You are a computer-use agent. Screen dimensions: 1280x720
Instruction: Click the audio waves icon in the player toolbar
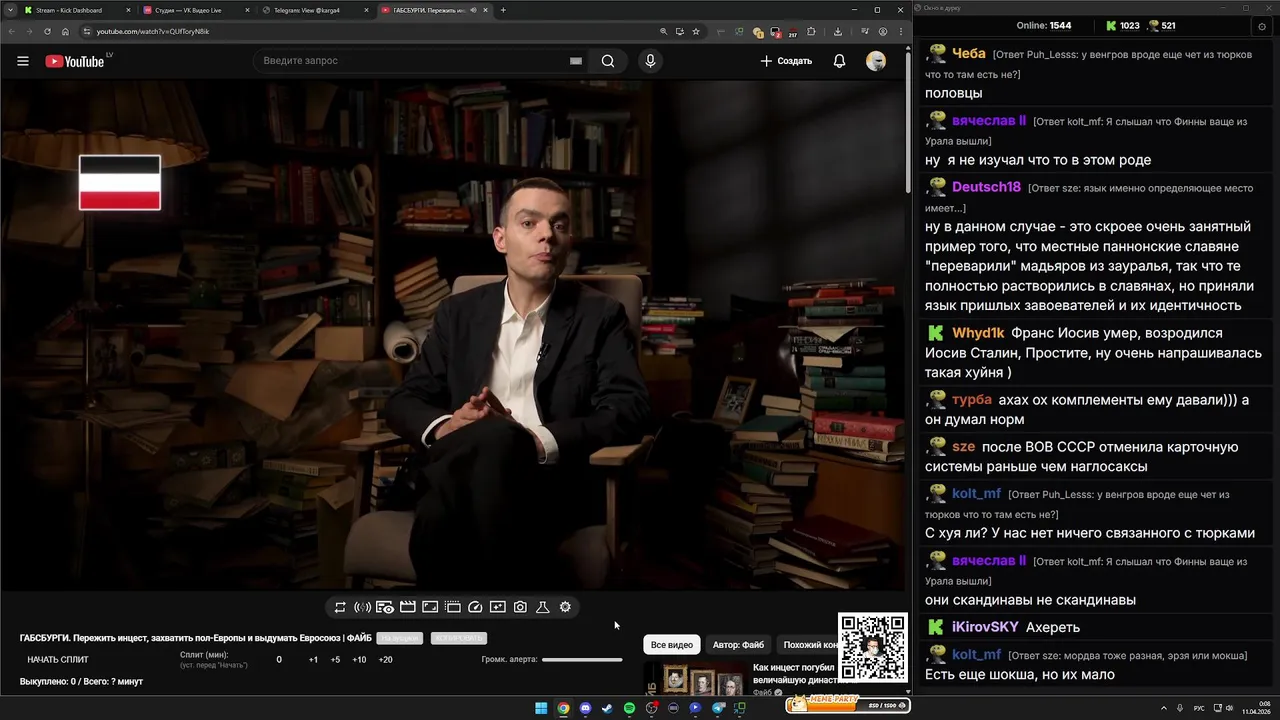pyautogui.click(x=362, y=607)
